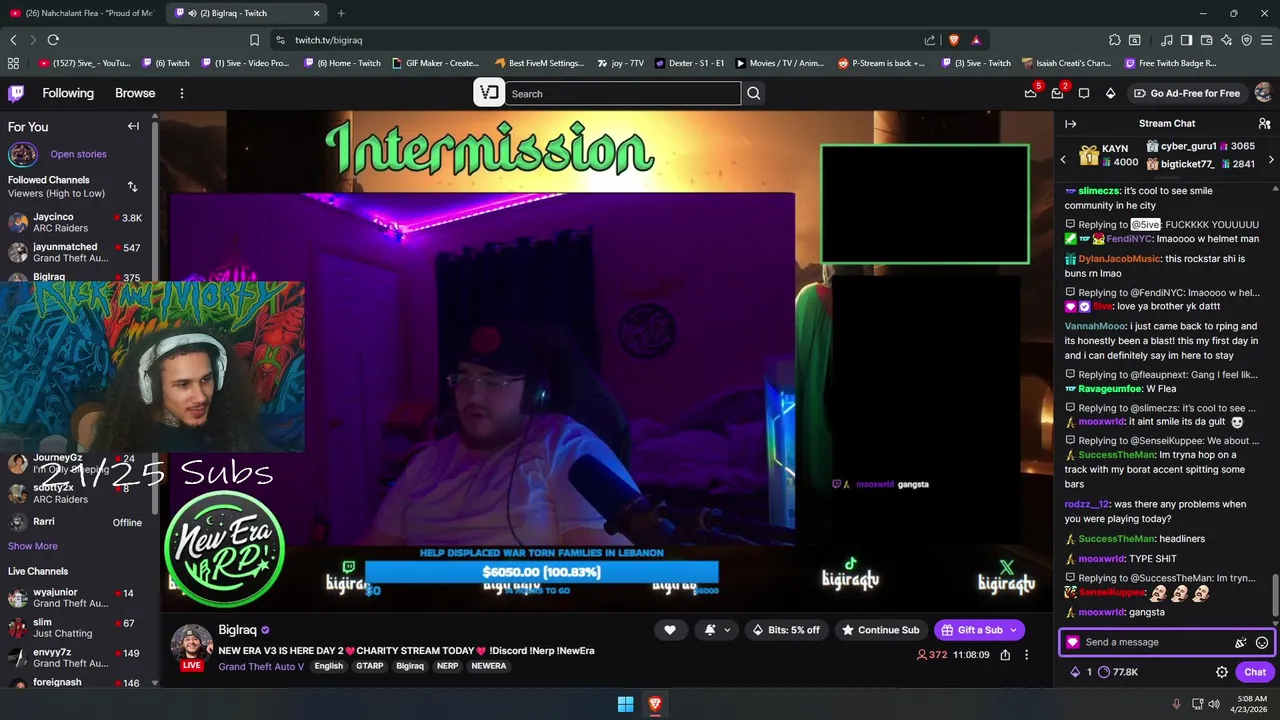Click Go Ad-Free for Free button
This screenshot has height=720, width=1280.
point(1186,93)
